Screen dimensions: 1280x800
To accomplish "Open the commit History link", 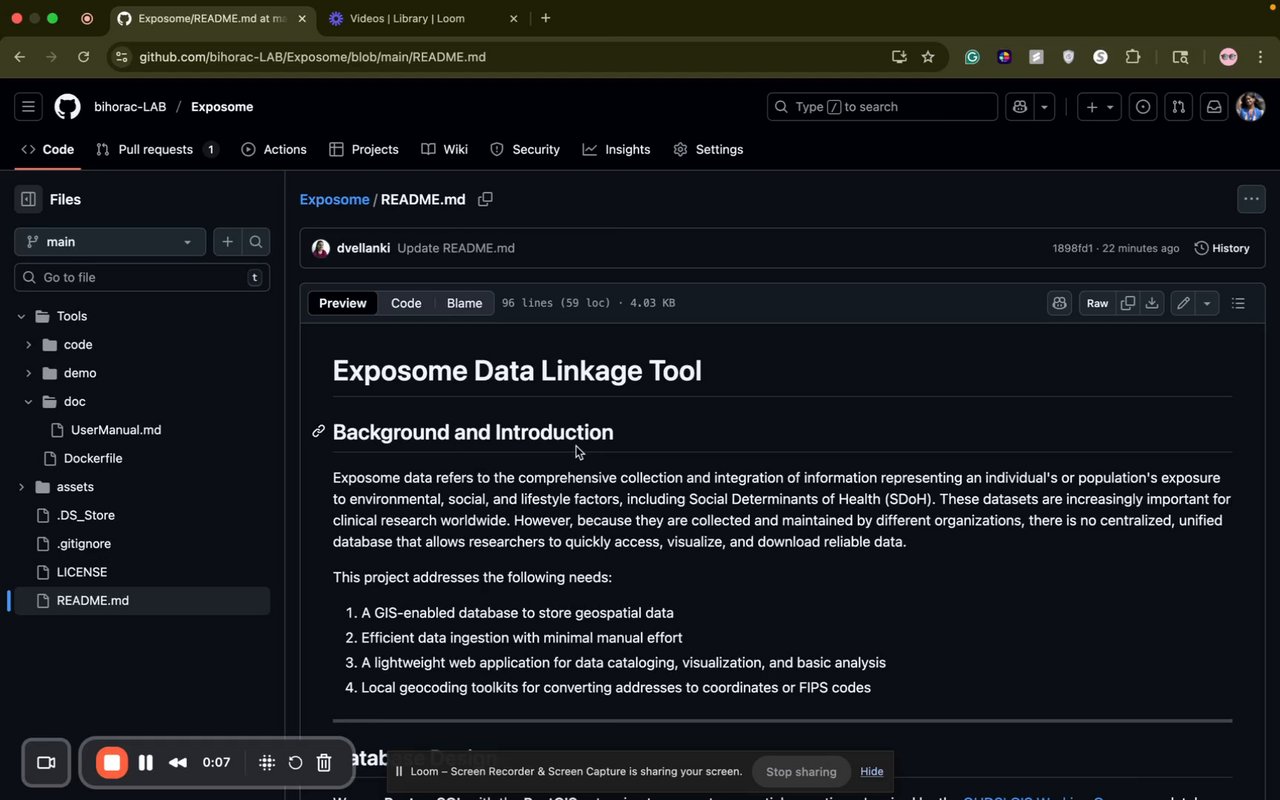I will coord(1222,248).
